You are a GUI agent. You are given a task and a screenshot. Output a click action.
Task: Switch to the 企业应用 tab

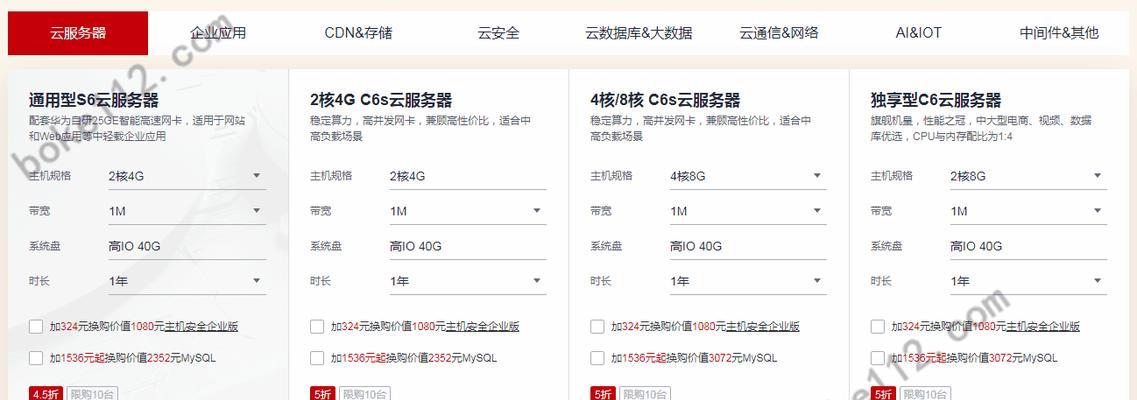click(218, 33)
